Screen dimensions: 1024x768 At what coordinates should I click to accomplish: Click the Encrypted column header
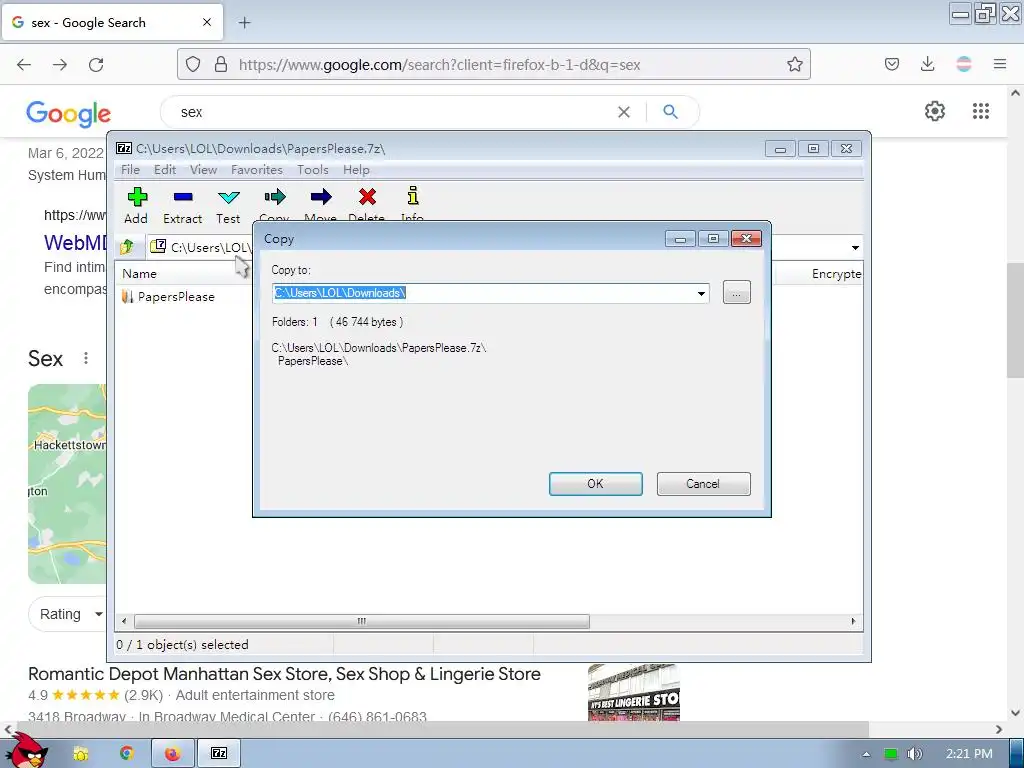[836, 274]
